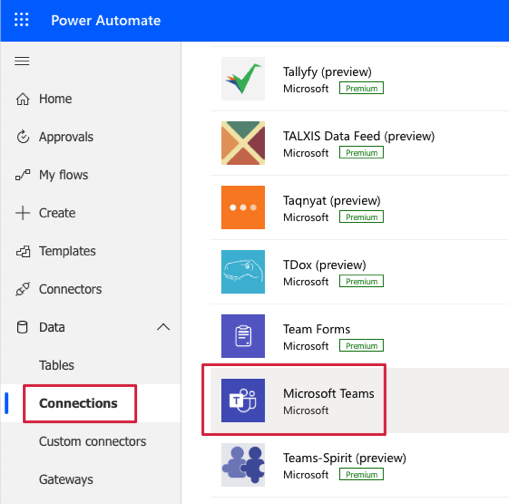Click the orange Taqnyat logo
This screenshot has height=504, width=509.
243,207
